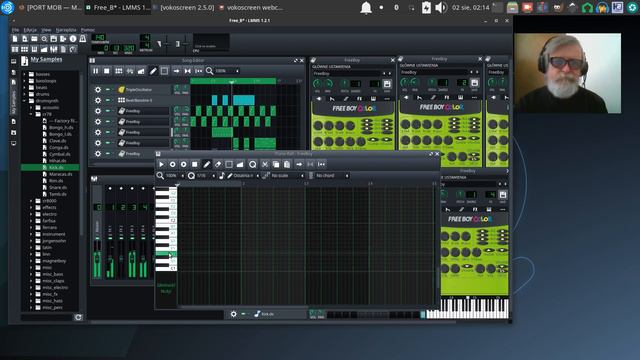
Task: Mute the Beat/Bassline track
Action: point(108,100)
